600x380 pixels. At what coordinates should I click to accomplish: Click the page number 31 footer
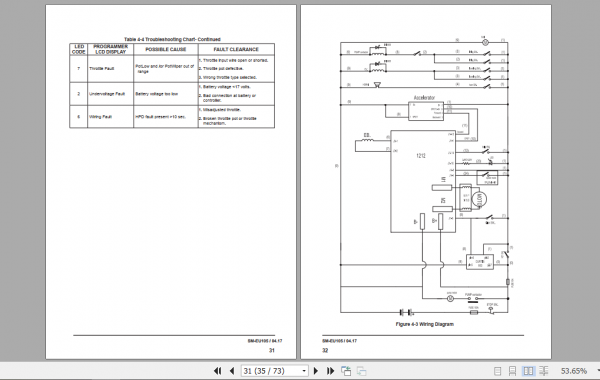272,350
